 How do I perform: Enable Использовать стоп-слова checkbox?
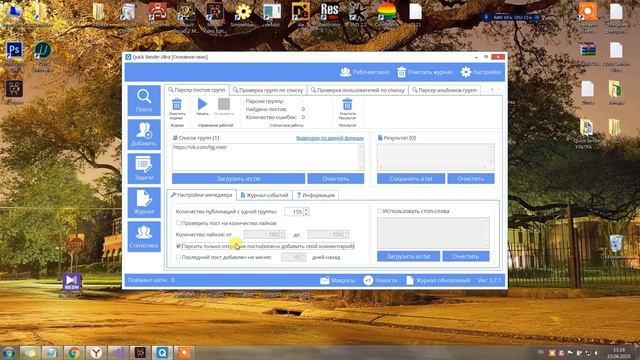380,211
